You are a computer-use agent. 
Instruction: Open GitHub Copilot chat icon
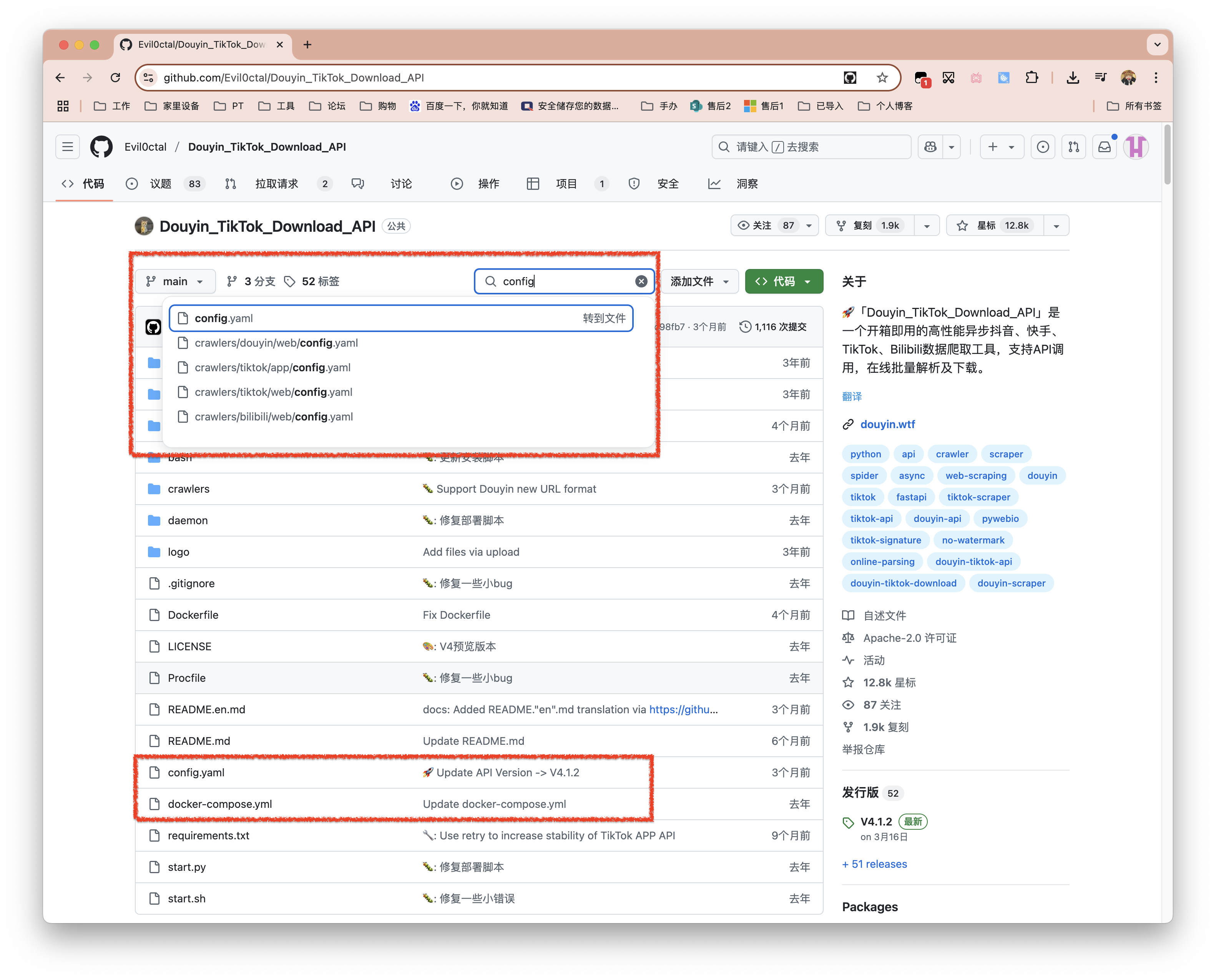coord(930,147)
